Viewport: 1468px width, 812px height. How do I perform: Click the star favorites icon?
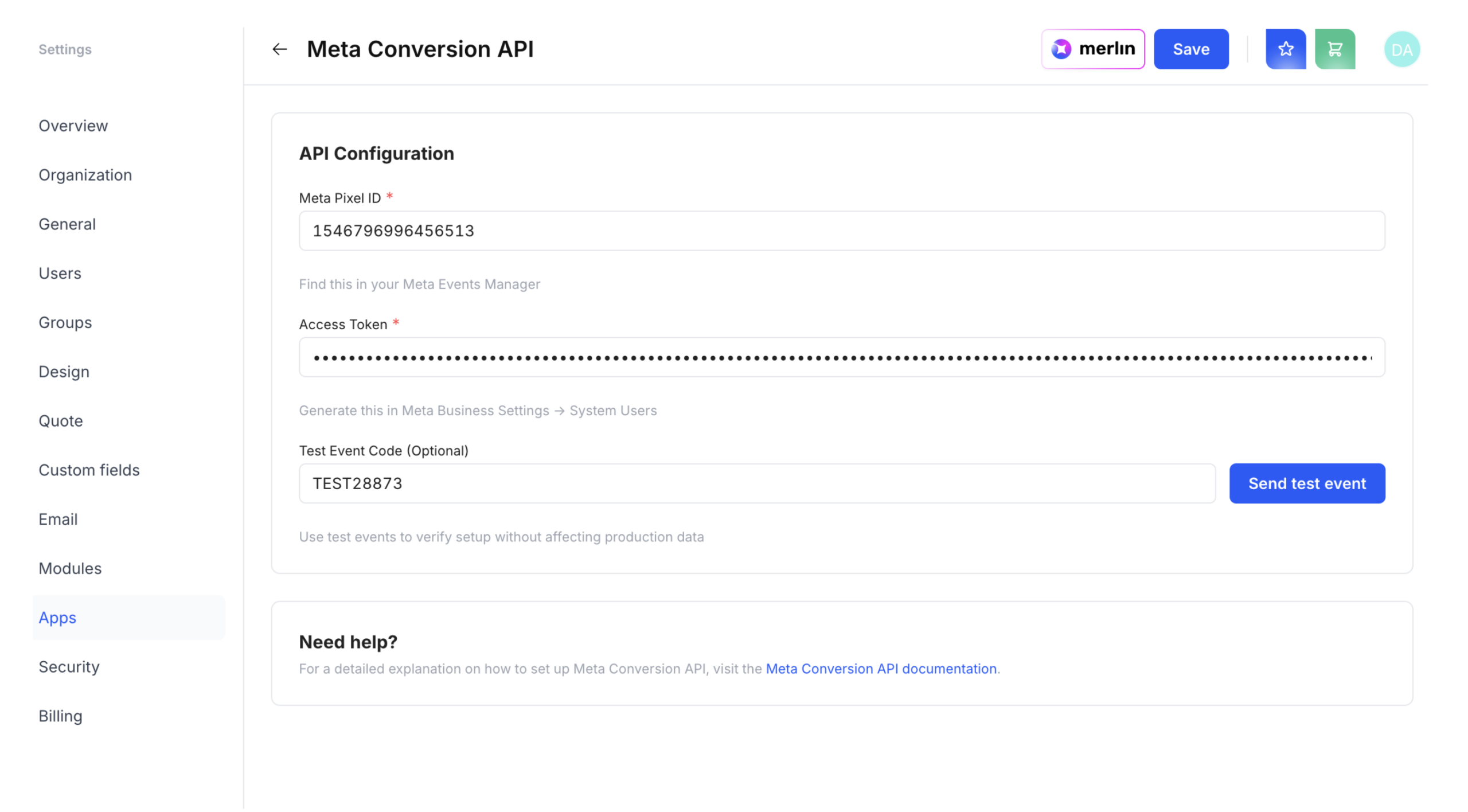(1285, 49)
